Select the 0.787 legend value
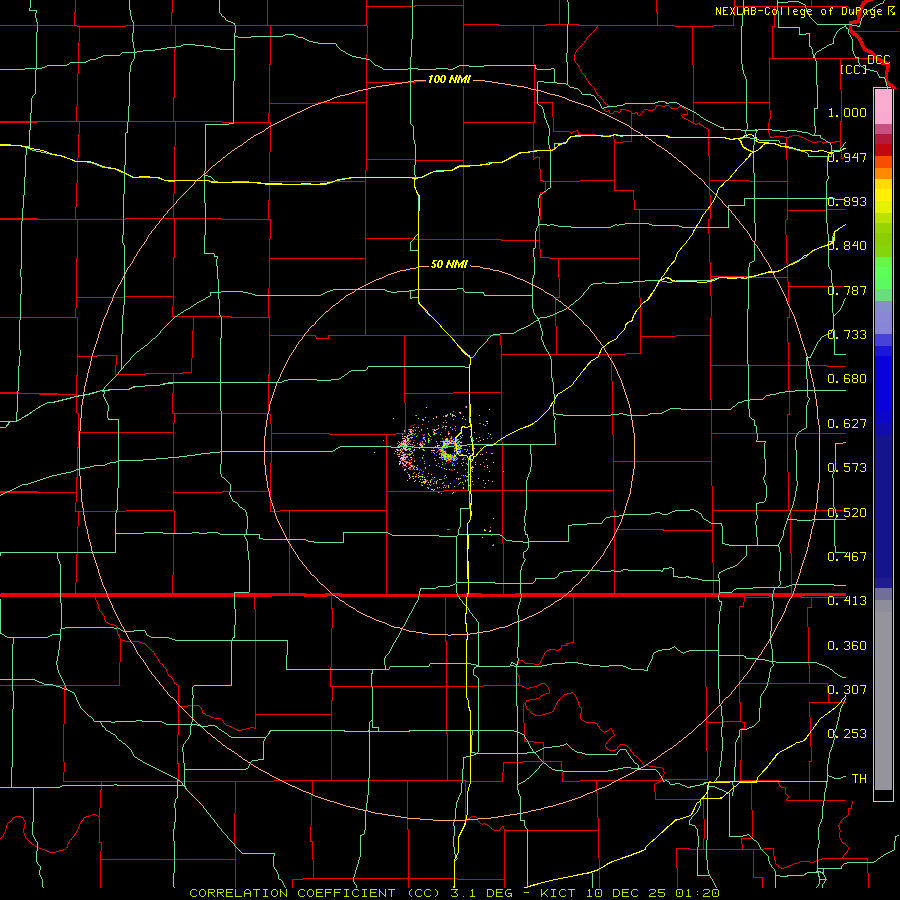The height and width of the screenshot is (900, 900). [847, 290]
